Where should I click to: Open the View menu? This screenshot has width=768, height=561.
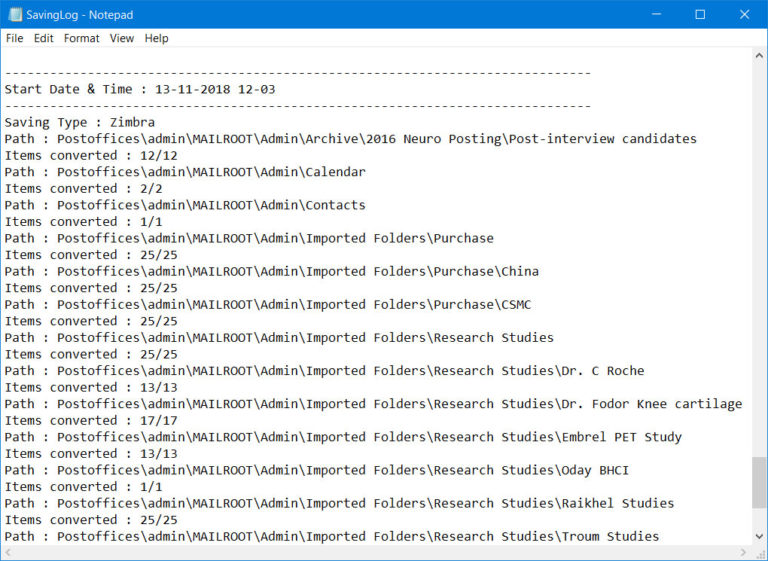pos(122,38)
